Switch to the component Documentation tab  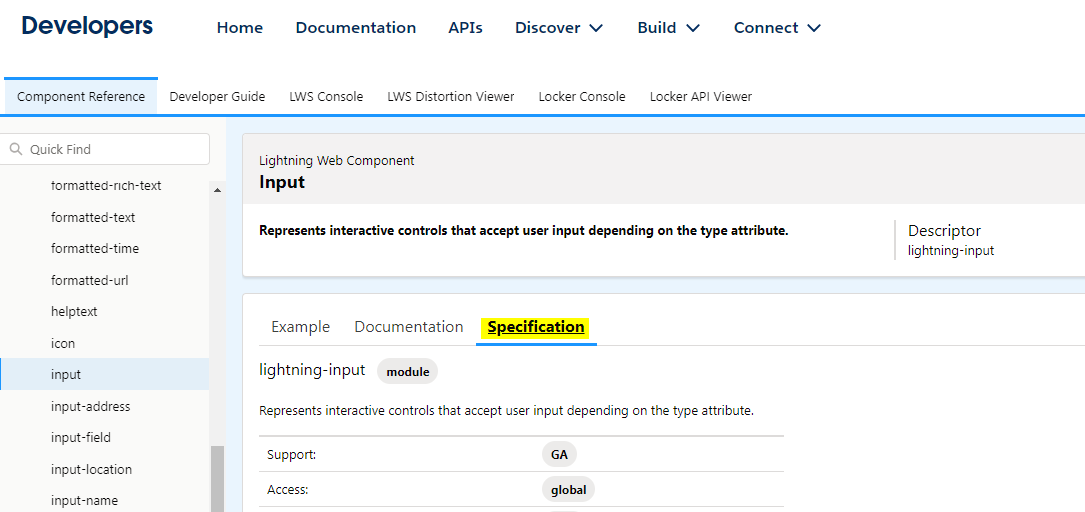tap(409, 327)
